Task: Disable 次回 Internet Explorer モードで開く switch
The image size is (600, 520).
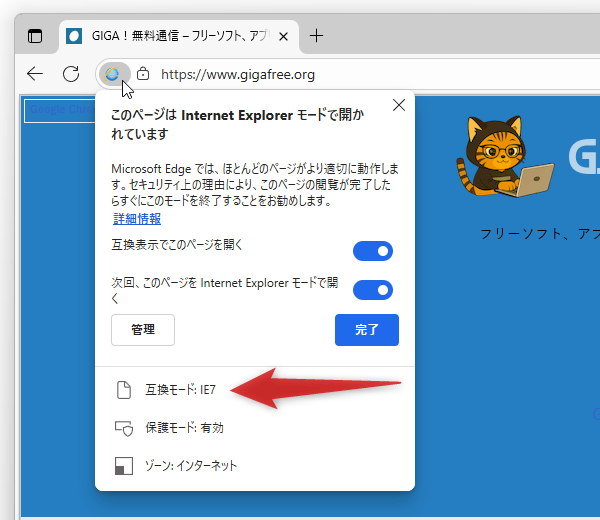Action: click(372, 290)
